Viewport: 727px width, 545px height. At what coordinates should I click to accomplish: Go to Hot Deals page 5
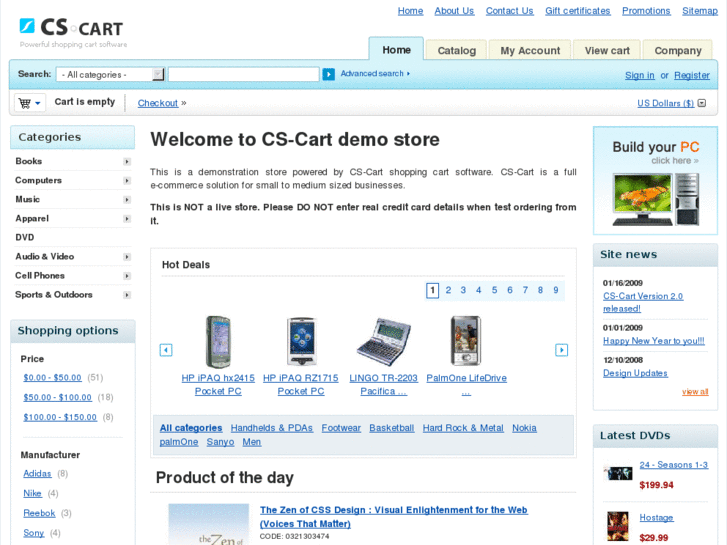(494, 290)
